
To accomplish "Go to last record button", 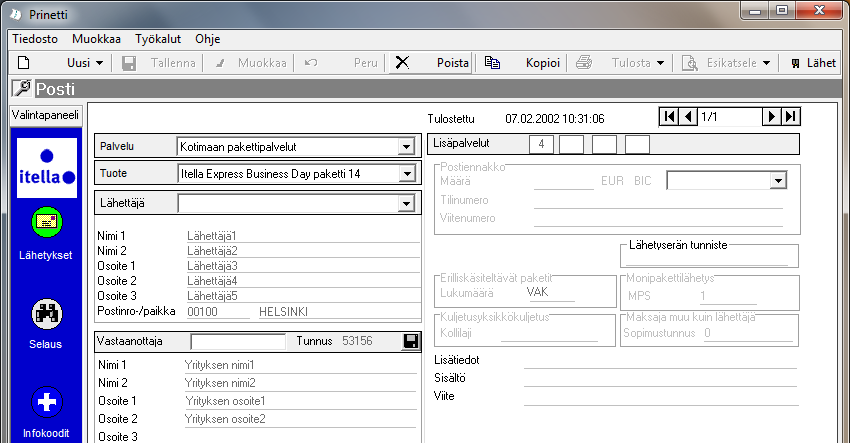I will tap(790, 117).
